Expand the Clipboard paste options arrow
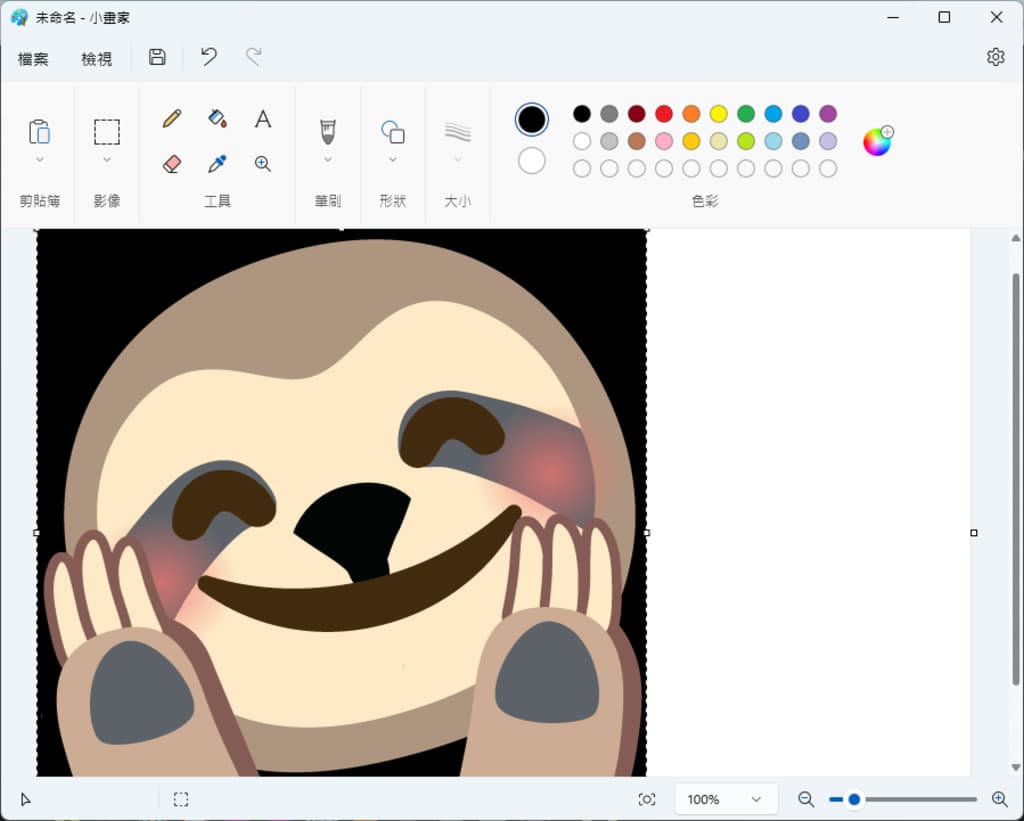1024x821 pixels. click(40, 159)
